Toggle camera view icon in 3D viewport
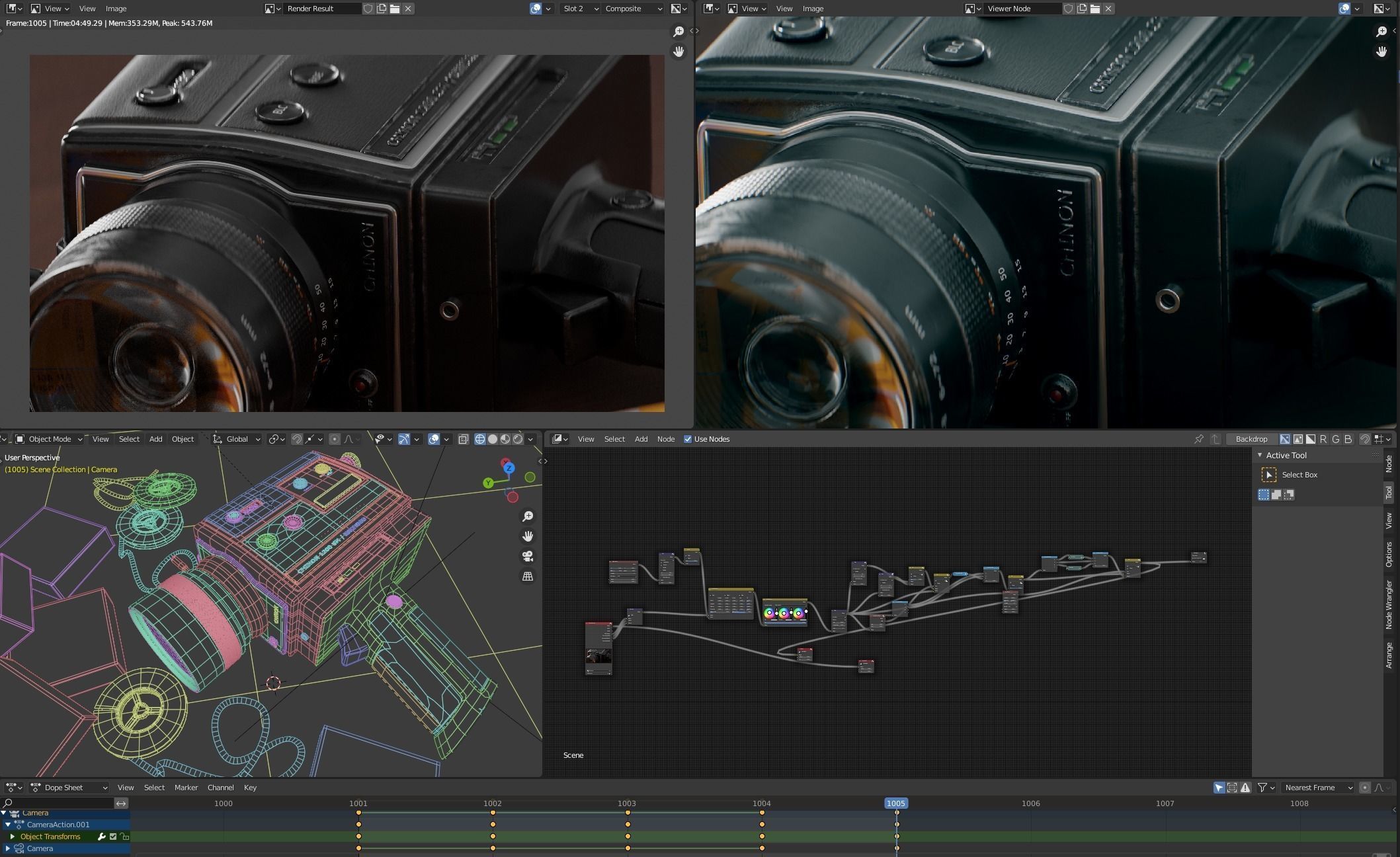 [528, 556]
